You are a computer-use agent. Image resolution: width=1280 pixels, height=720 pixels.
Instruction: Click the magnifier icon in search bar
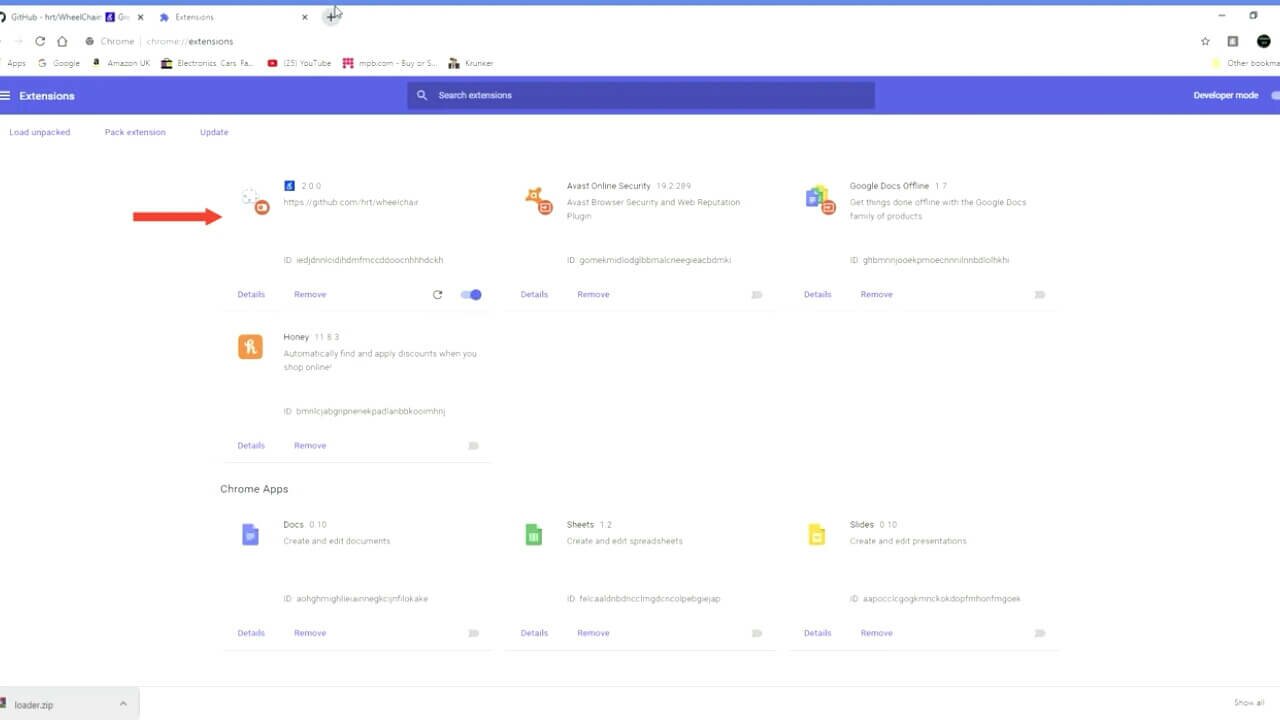(x=422, y=95)
